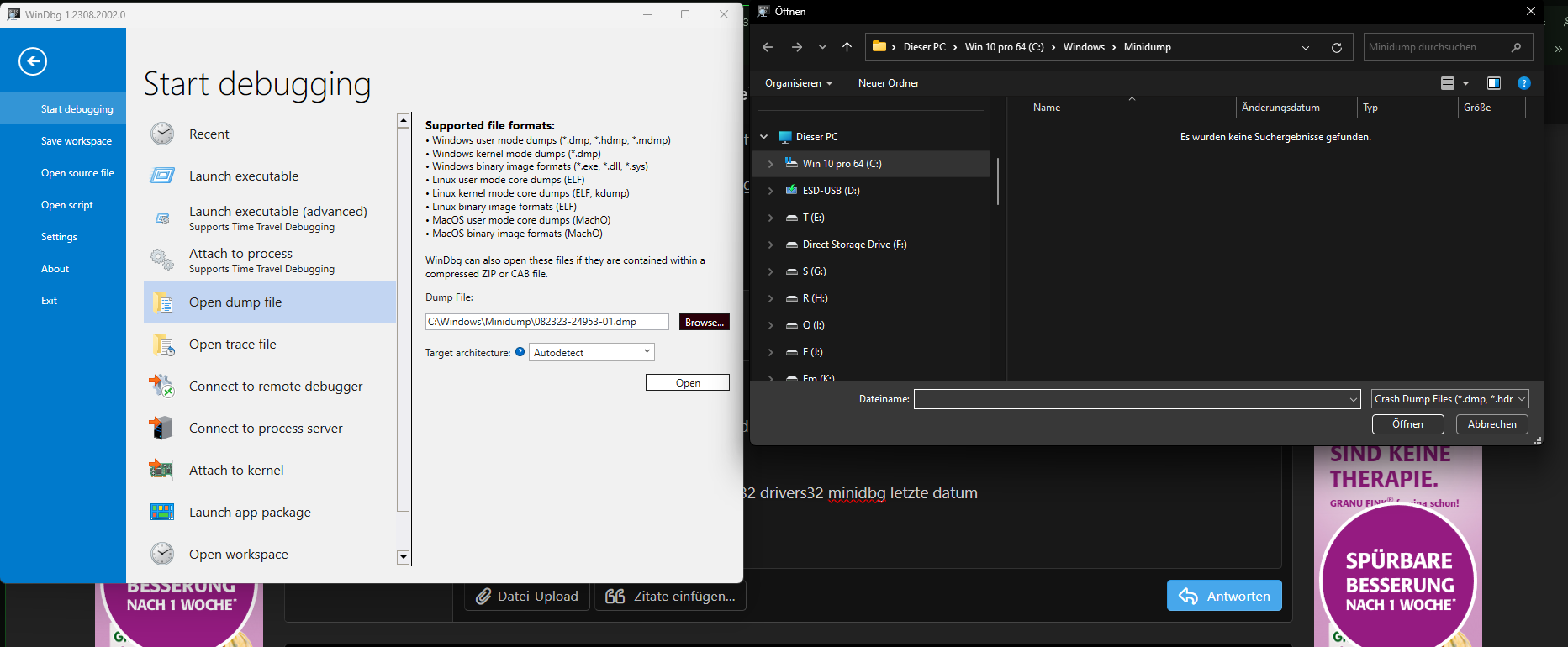1568x647 pixels.
Task: Click Windows in the address breadcrumb
Action: coord(1084,47)
